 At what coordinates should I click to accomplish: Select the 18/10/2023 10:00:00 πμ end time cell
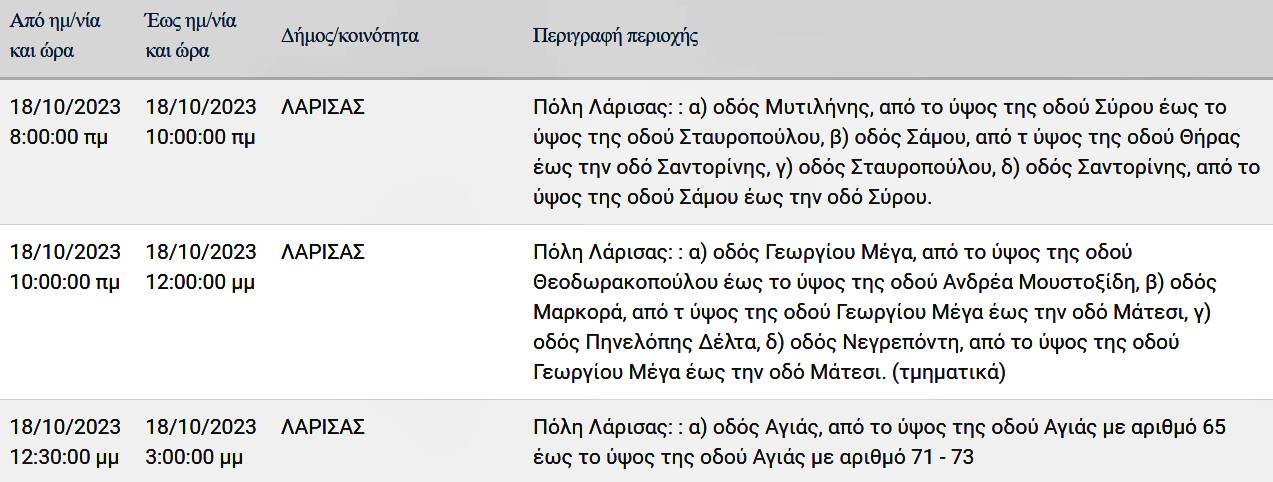(201, 122)
